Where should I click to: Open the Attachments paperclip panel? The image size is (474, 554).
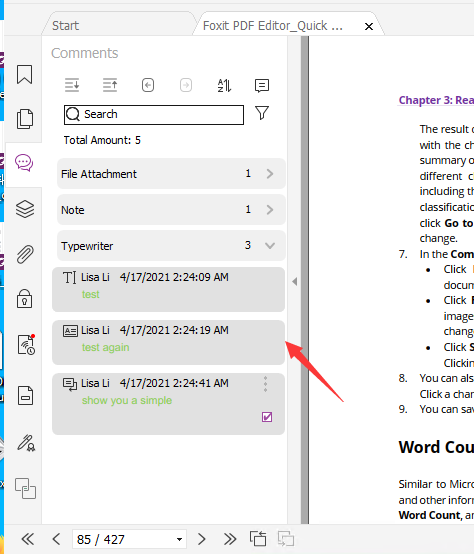(25, 254)
